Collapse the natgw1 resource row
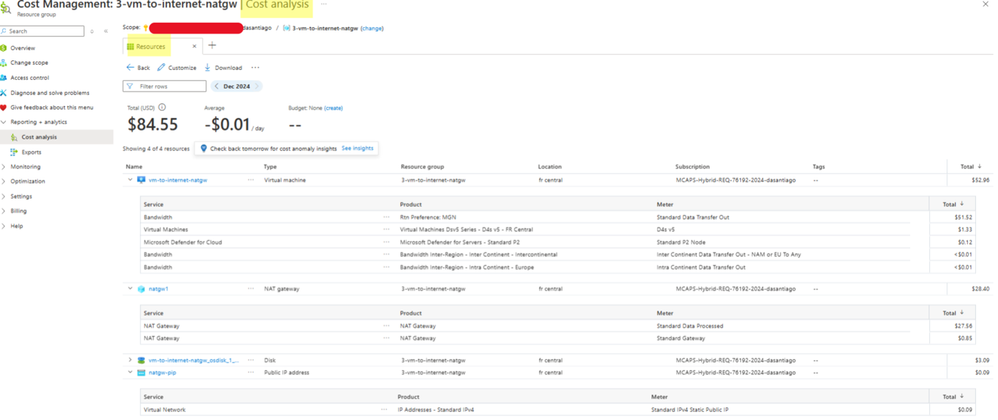This screenshot has height=420, width=998. (130, 289)
